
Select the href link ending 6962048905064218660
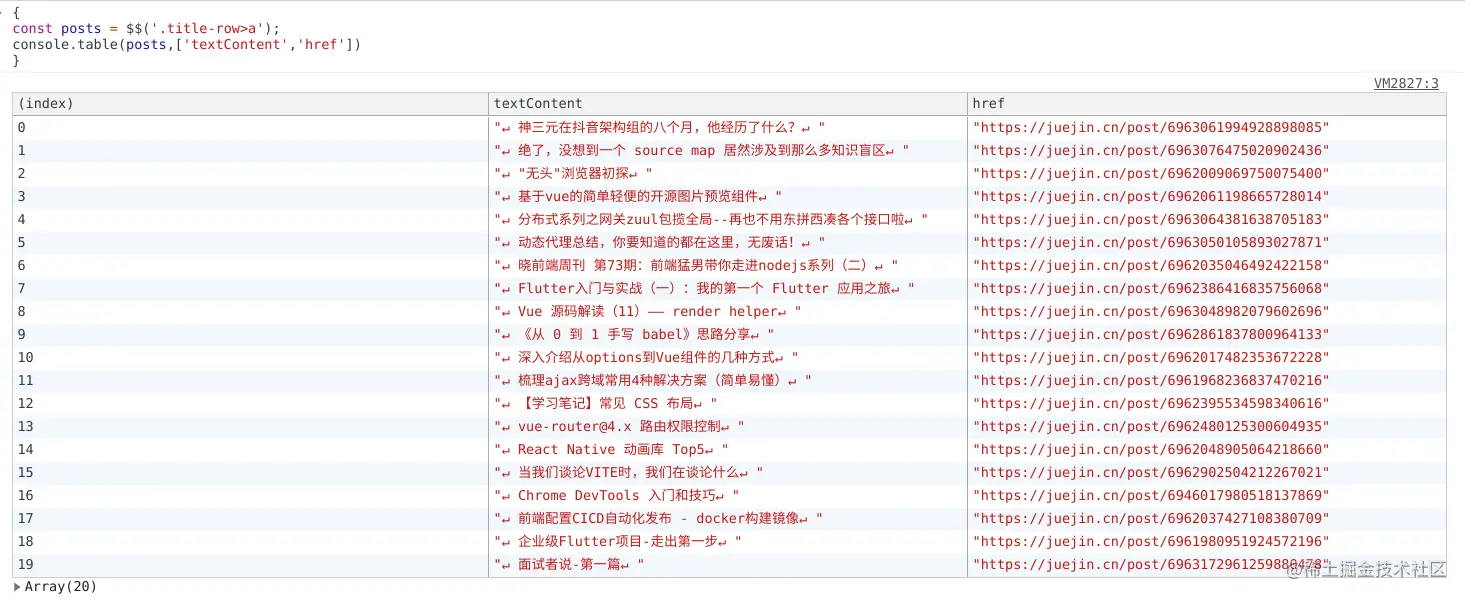pos(1152,449)
